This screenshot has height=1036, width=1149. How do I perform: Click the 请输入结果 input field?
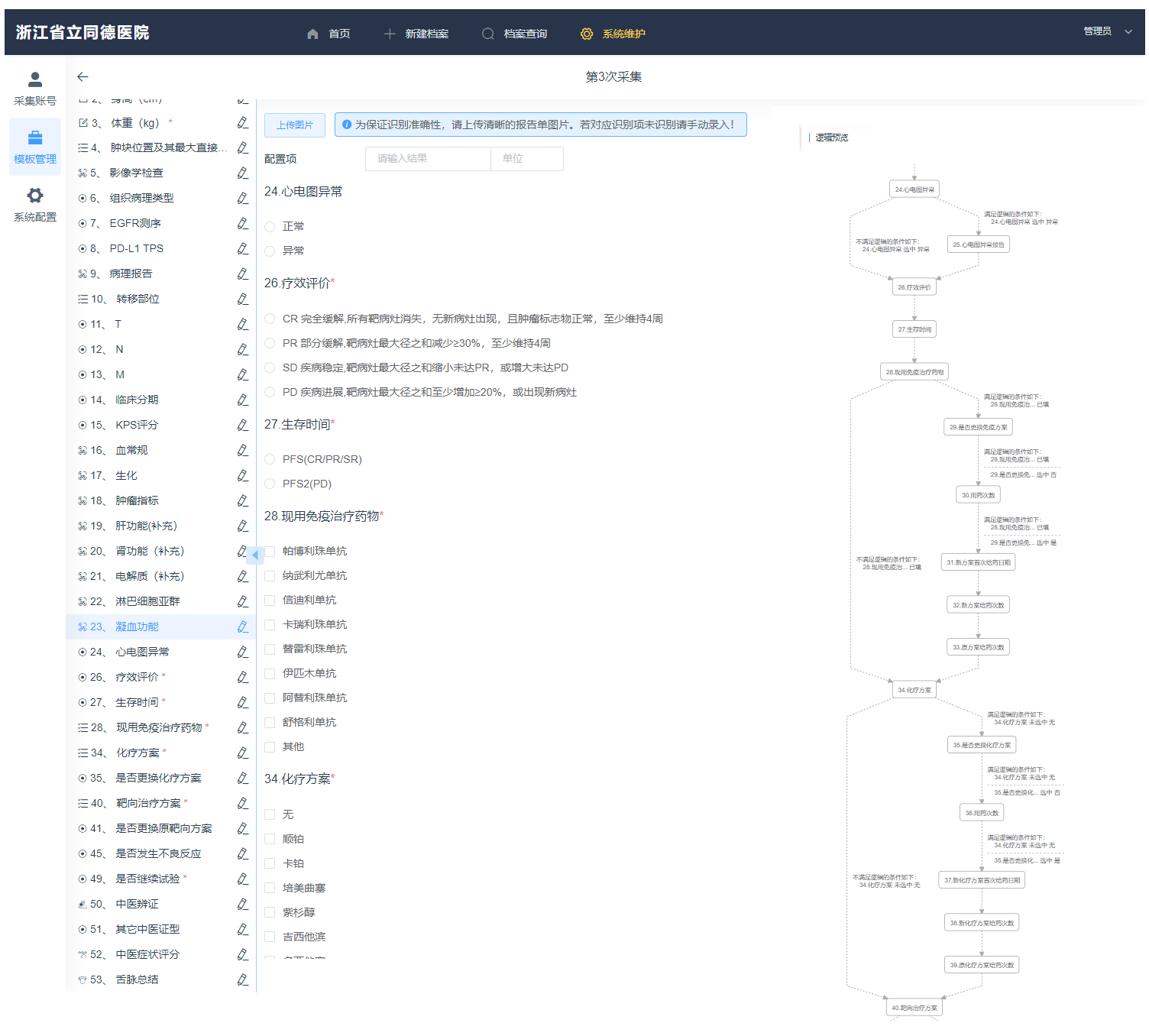(428, 159)
